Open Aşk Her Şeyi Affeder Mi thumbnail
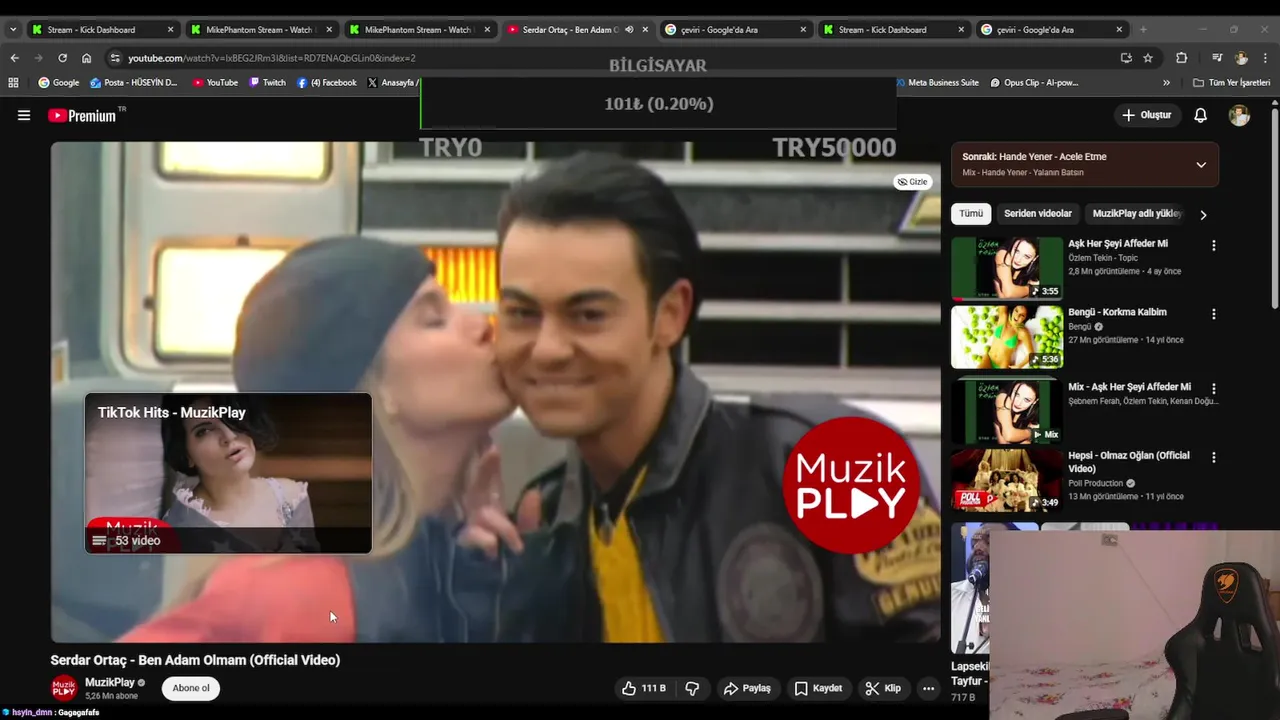 click(x=1007, y=268)
